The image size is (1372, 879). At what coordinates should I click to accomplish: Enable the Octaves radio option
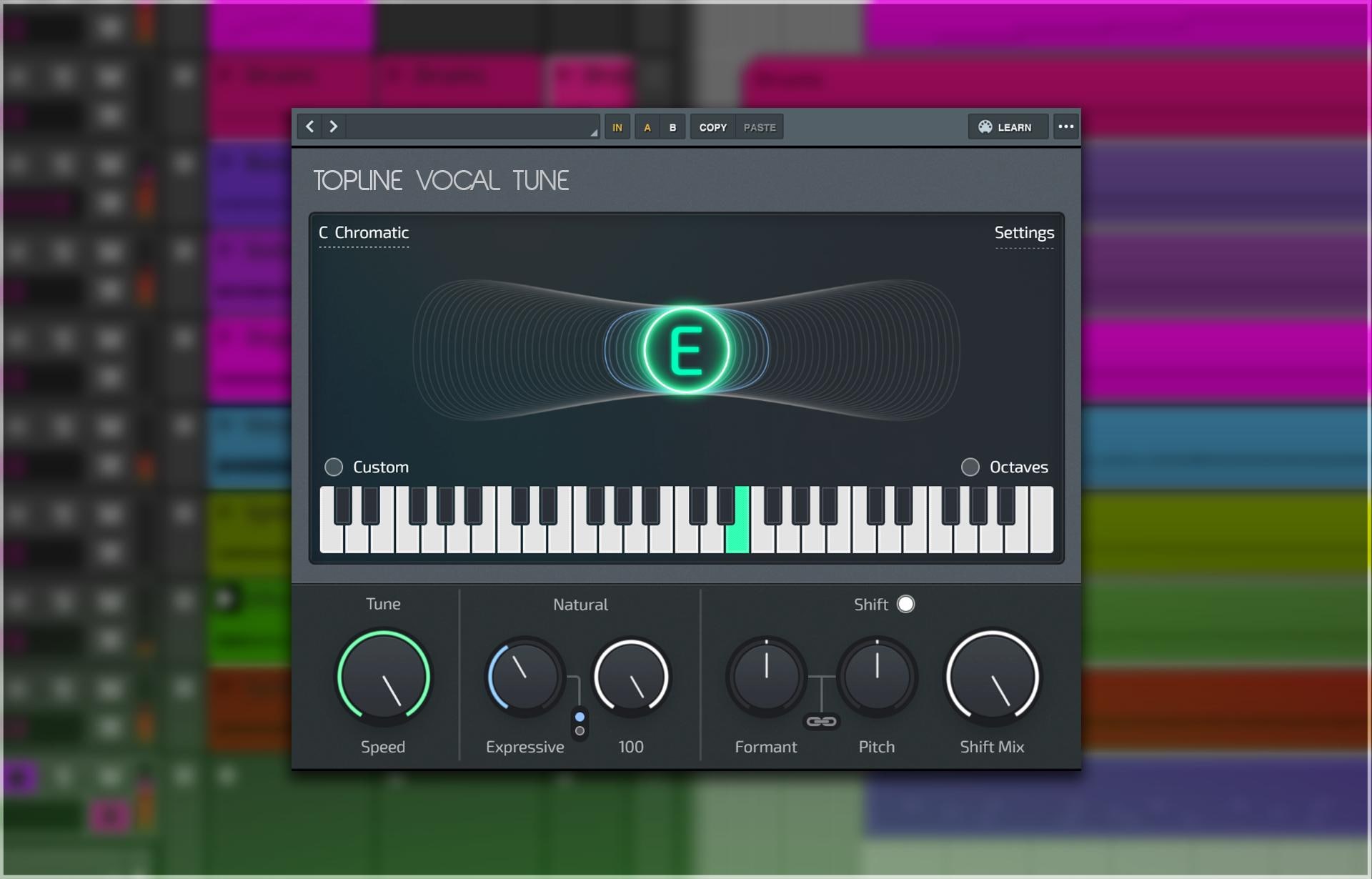click(x=970, y=467)
